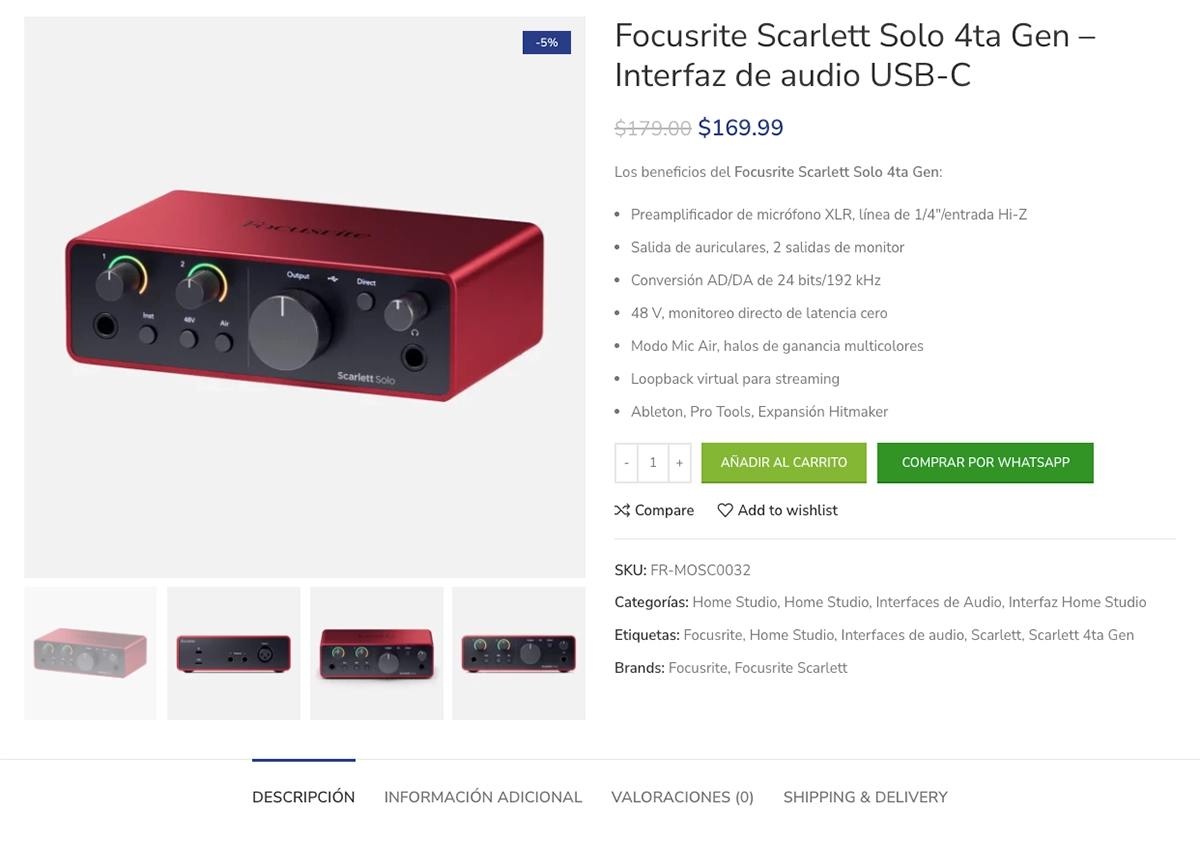Open the Interfaz Home Studio category link

(x=1077, y=602)
